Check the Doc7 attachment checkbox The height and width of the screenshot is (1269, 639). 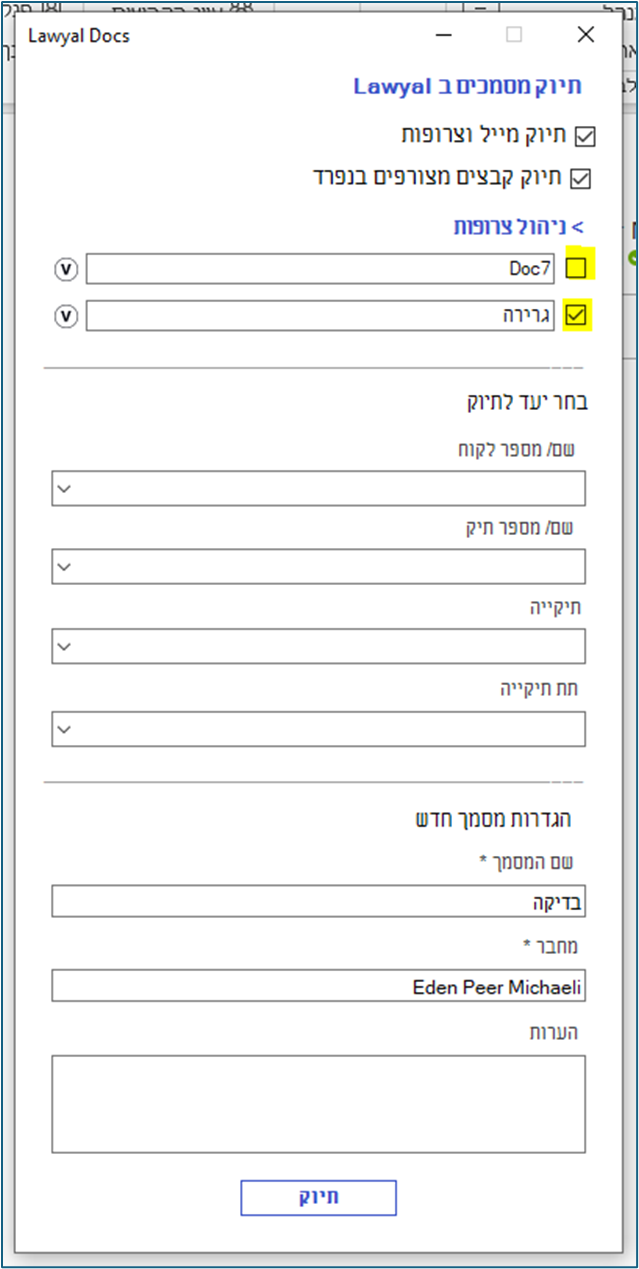577,268
